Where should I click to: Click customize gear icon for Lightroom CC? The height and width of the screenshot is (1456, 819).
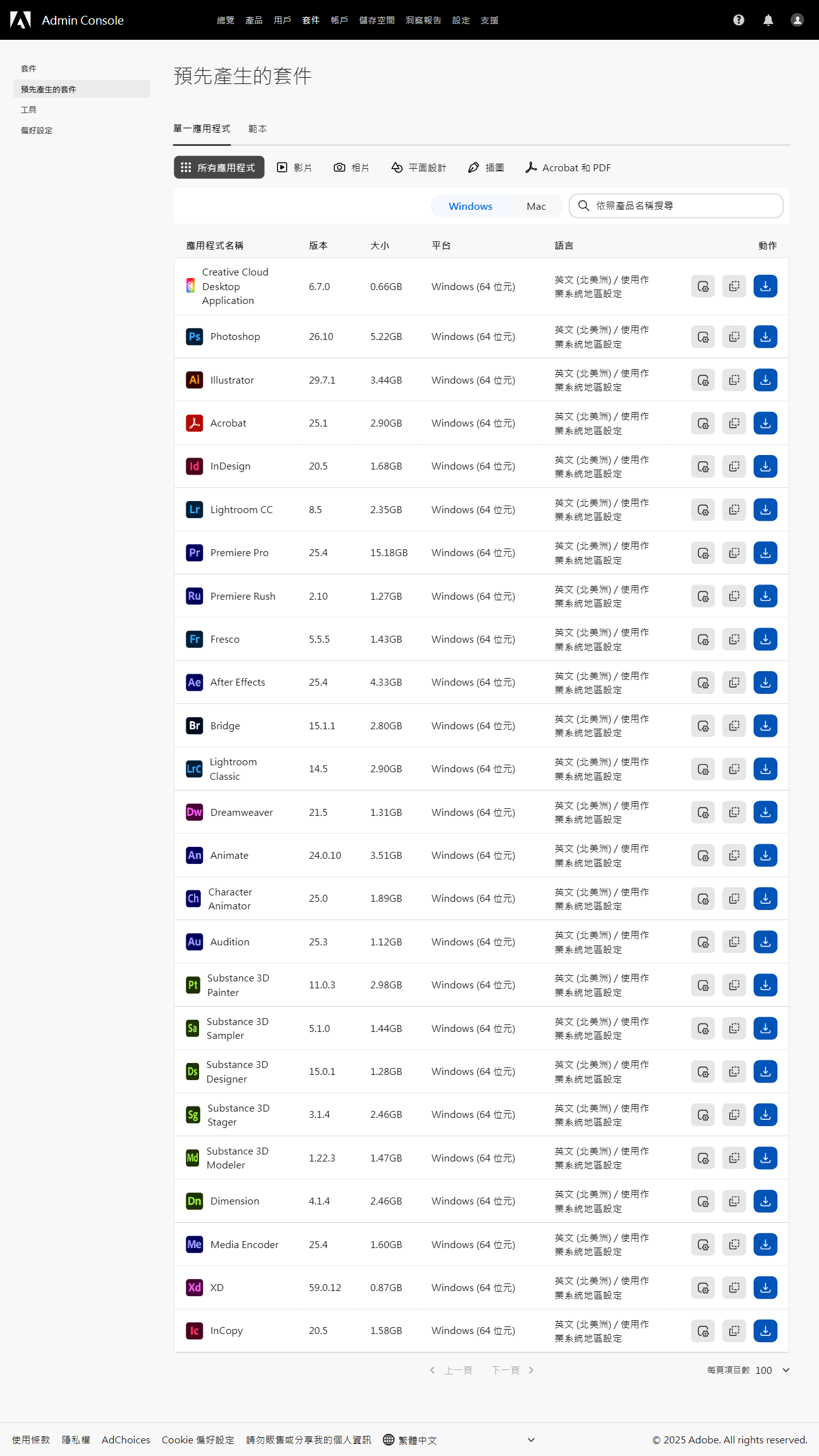click(x=703, y=509)
